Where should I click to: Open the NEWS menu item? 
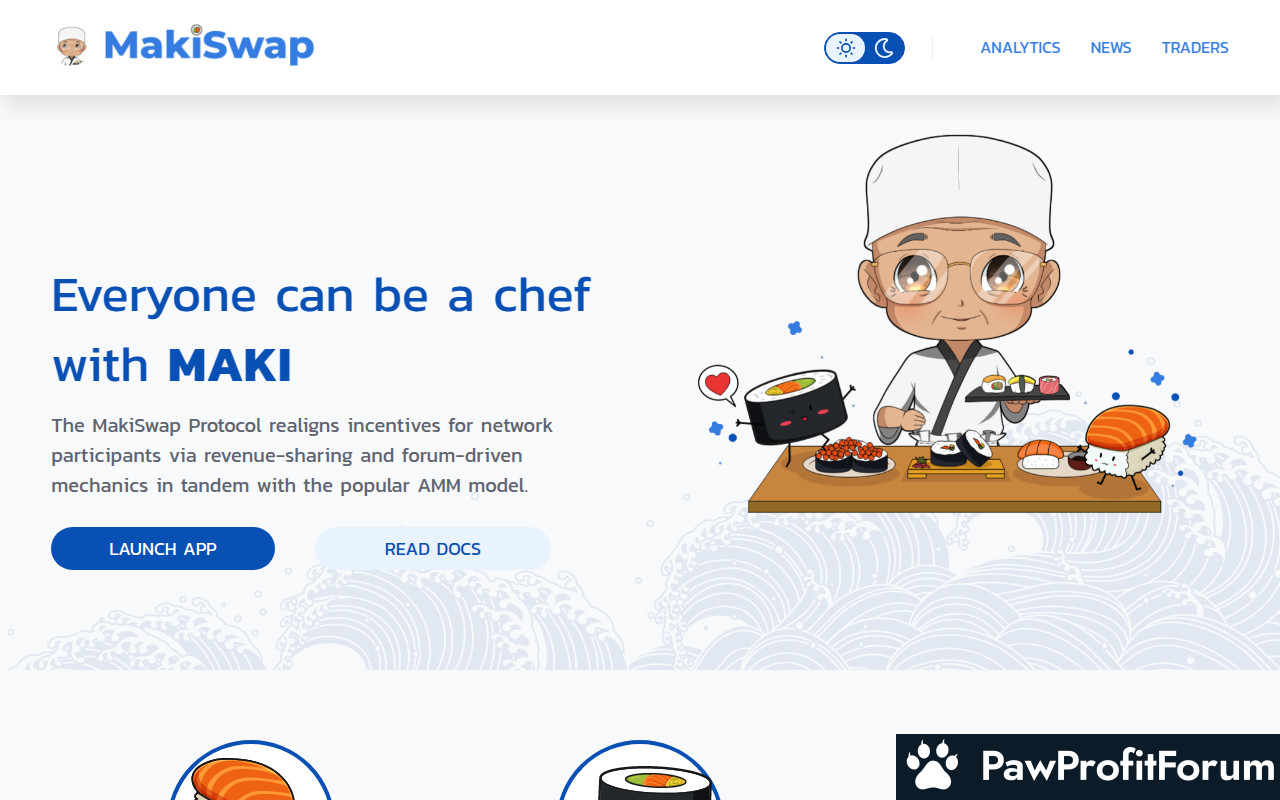click(1111, 48)
